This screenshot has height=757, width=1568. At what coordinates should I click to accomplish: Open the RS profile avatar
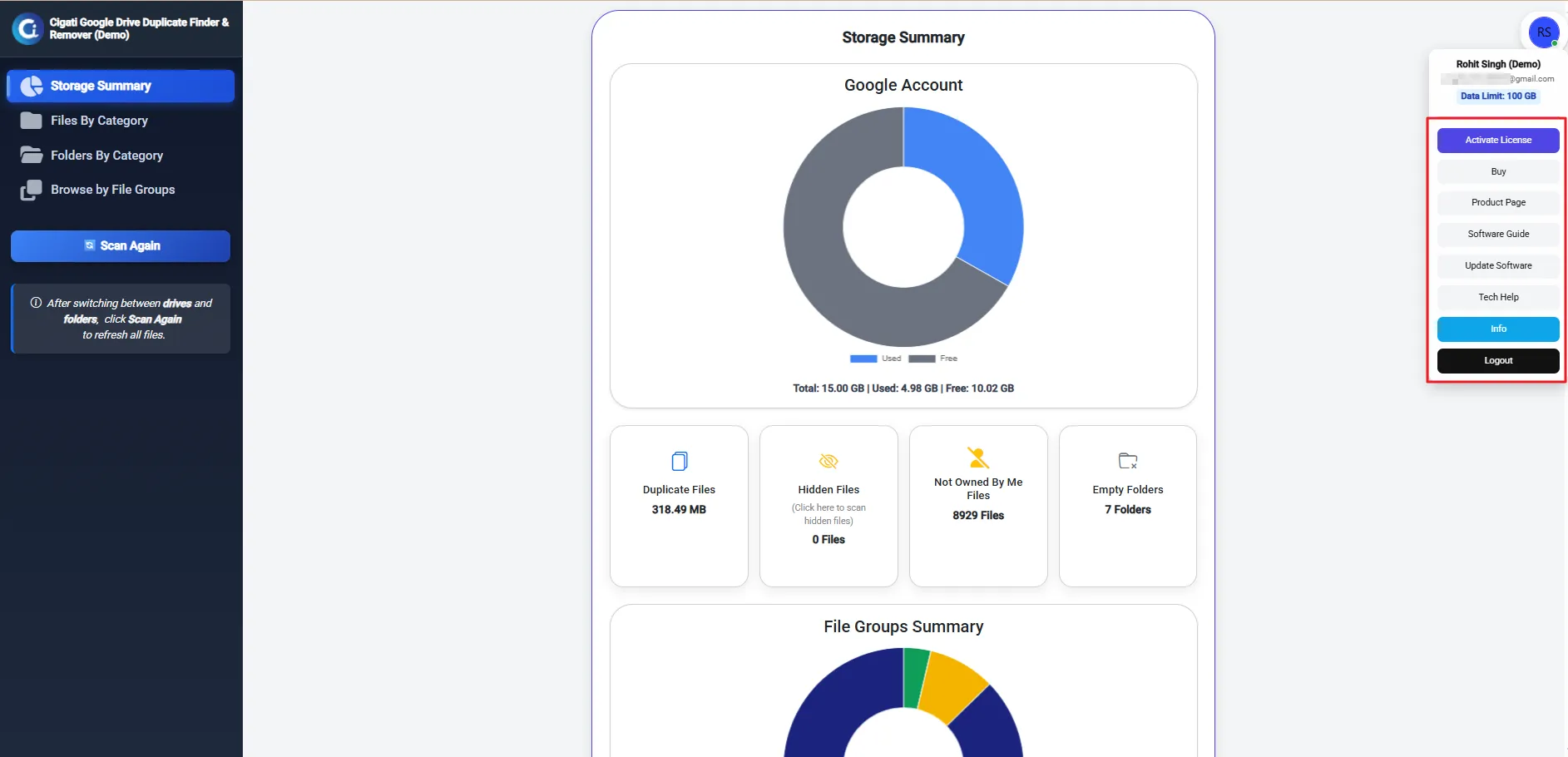(1544, 32)
